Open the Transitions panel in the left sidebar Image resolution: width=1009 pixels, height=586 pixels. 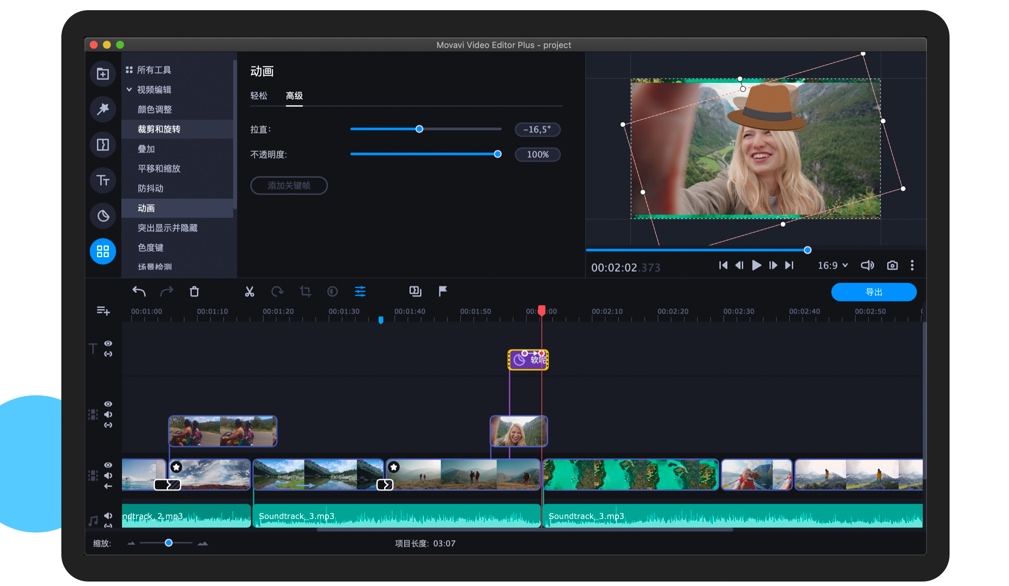[x=103, y=145]
